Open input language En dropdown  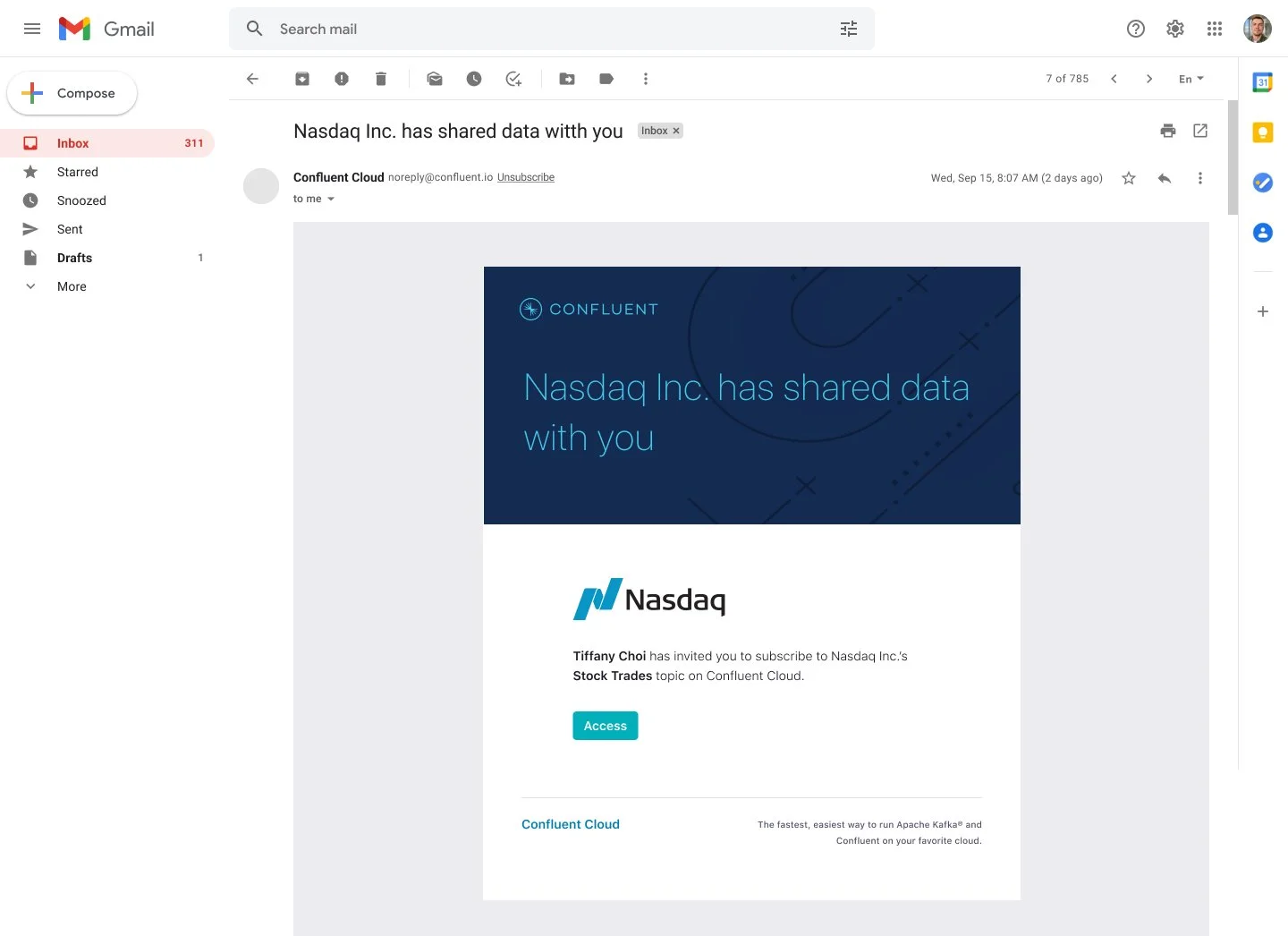pyautogui.click(x=1191, y=79)
